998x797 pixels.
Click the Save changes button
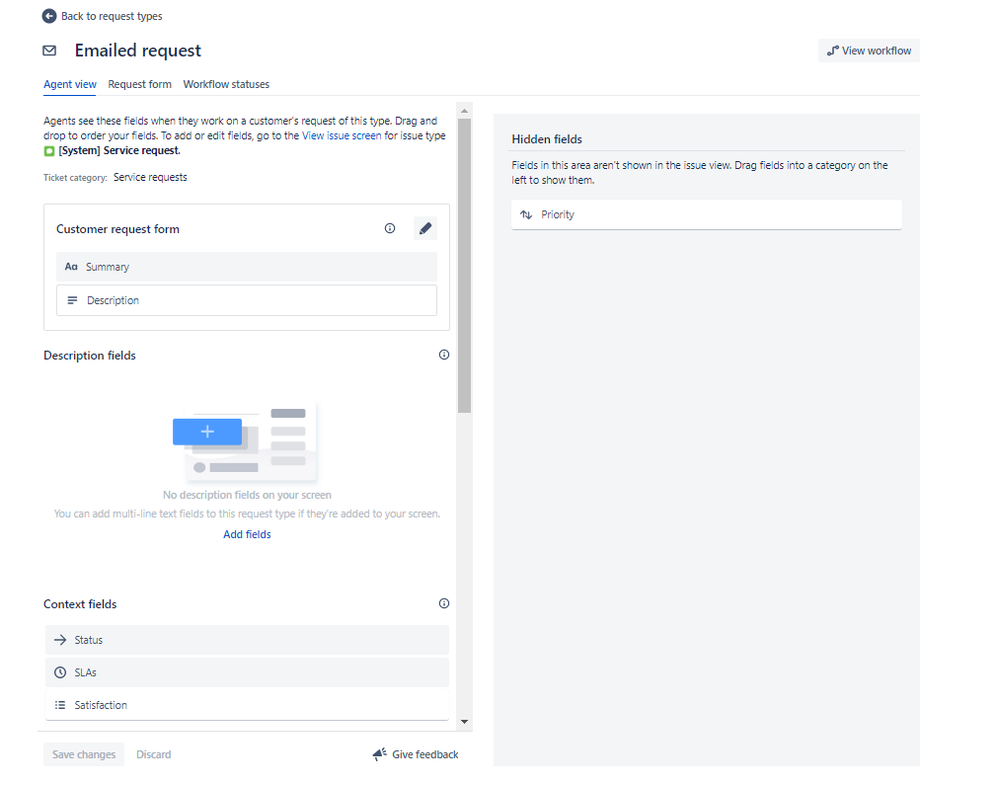click(84, 754)
